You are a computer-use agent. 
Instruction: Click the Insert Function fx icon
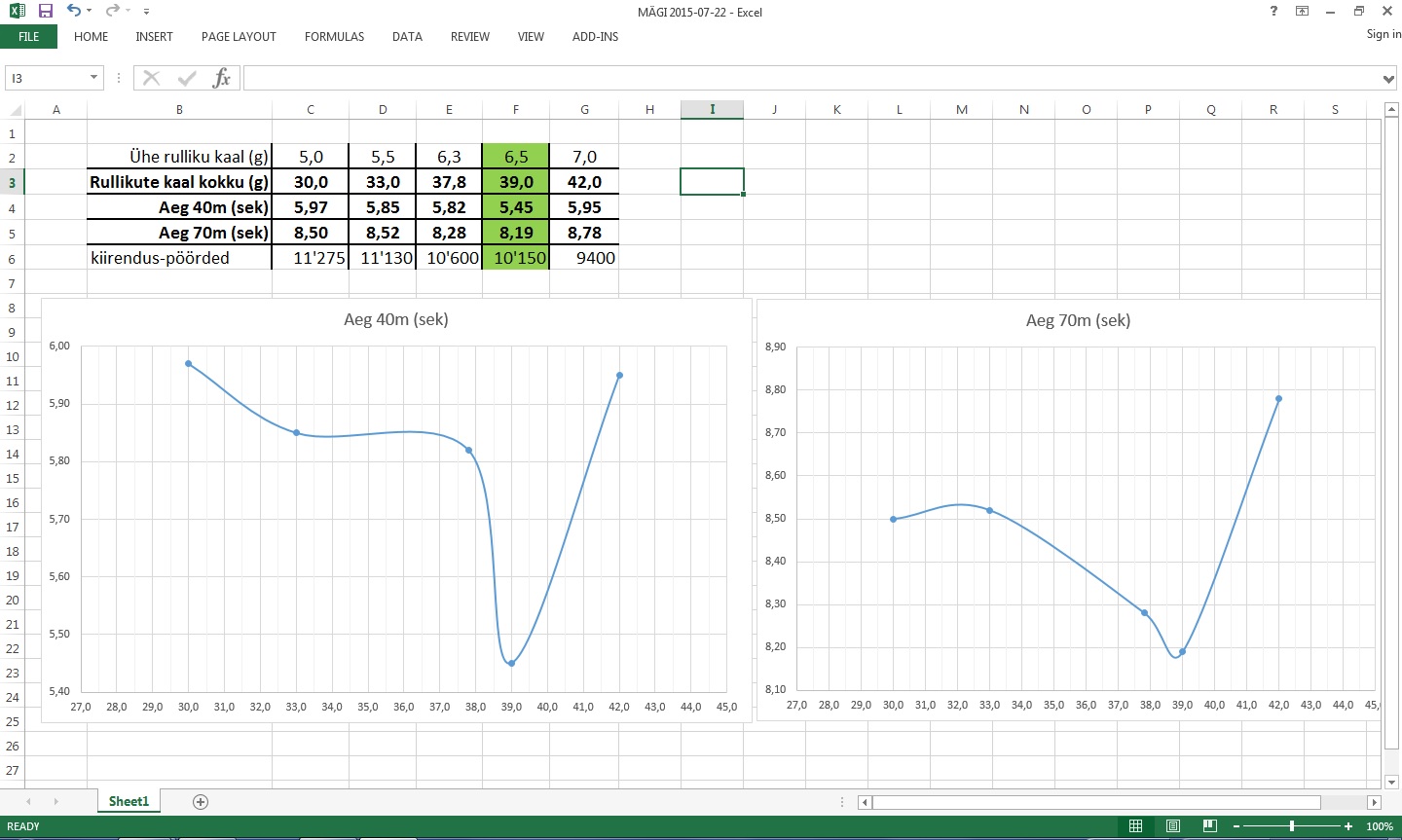[221, 78]
